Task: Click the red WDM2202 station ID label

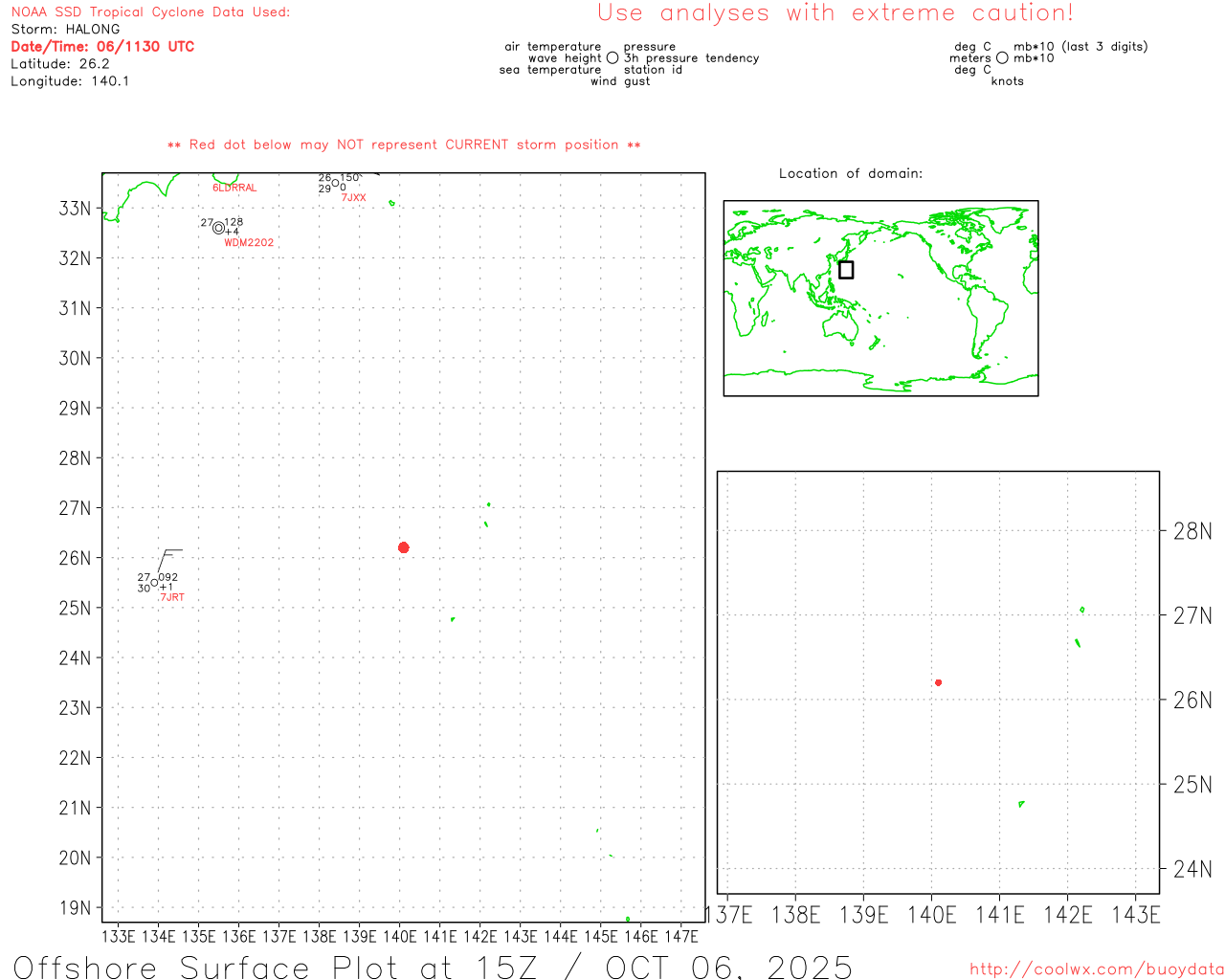Action: click(249, 243)
